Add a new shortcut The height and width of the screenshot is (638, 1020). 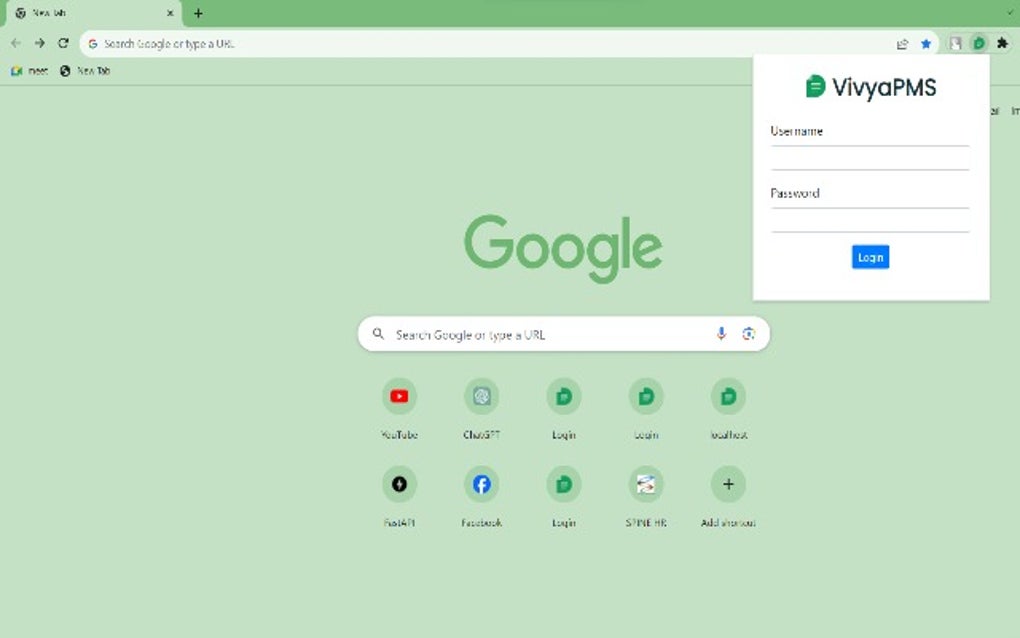pos(728,483)
